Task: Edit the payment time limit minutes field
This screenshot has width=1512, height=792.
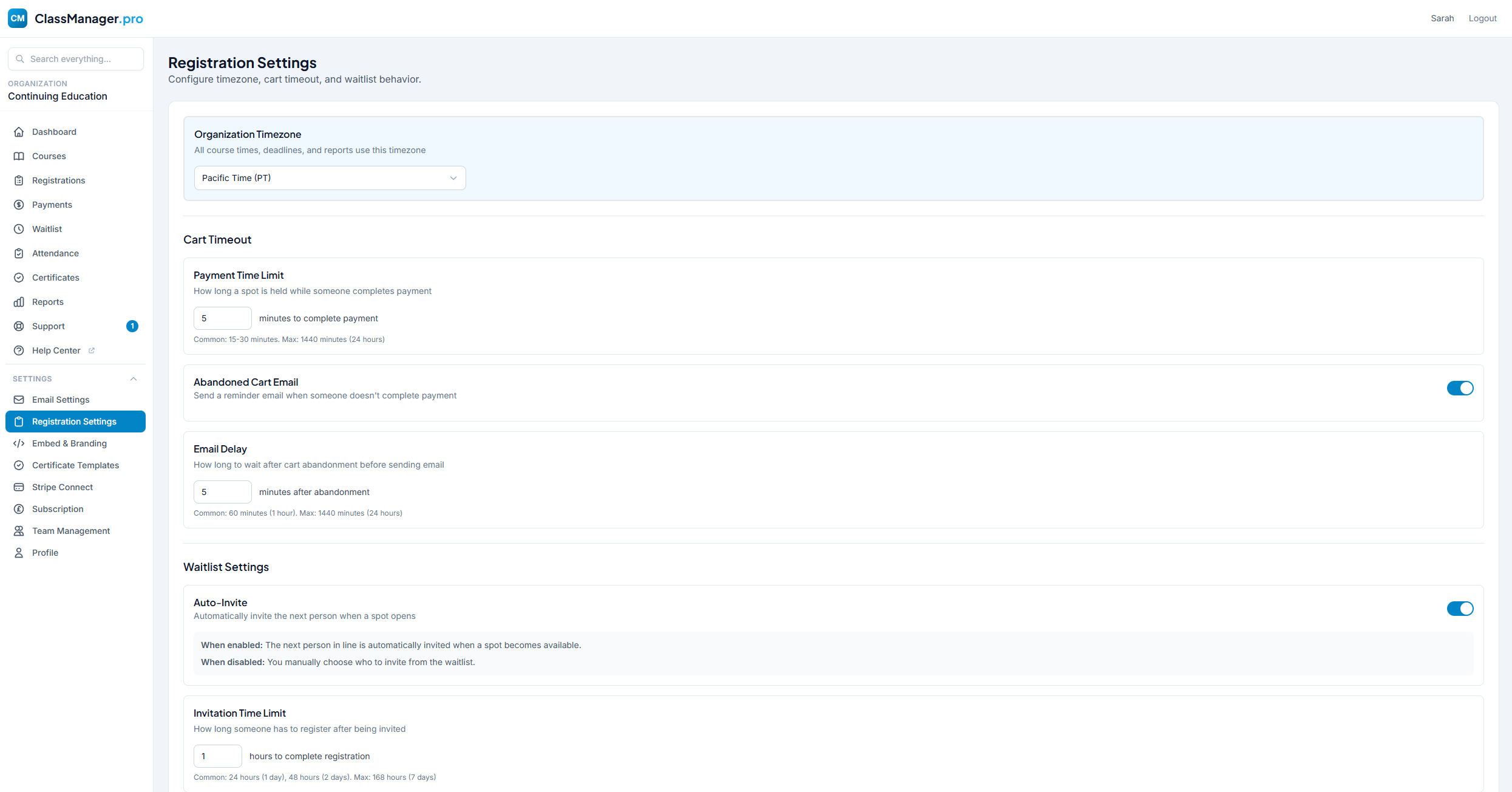Action: point(222,318)
